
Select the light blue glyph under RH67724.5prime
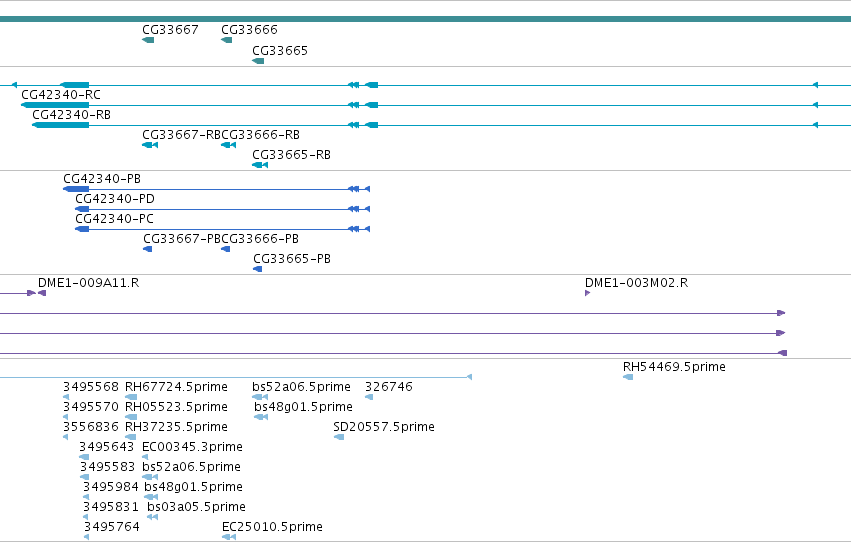pos(131,397)
